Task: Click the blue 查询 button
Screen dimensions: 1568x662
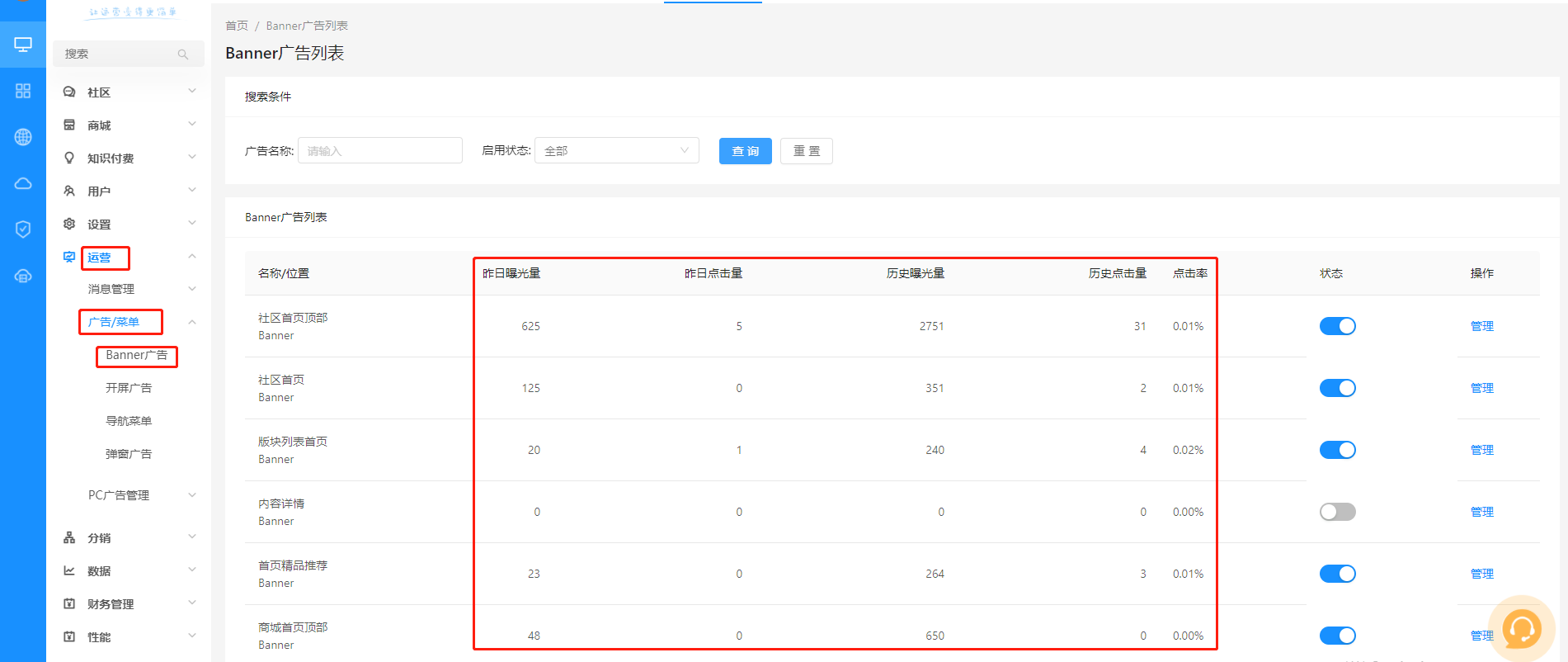Action: [746, 151]
